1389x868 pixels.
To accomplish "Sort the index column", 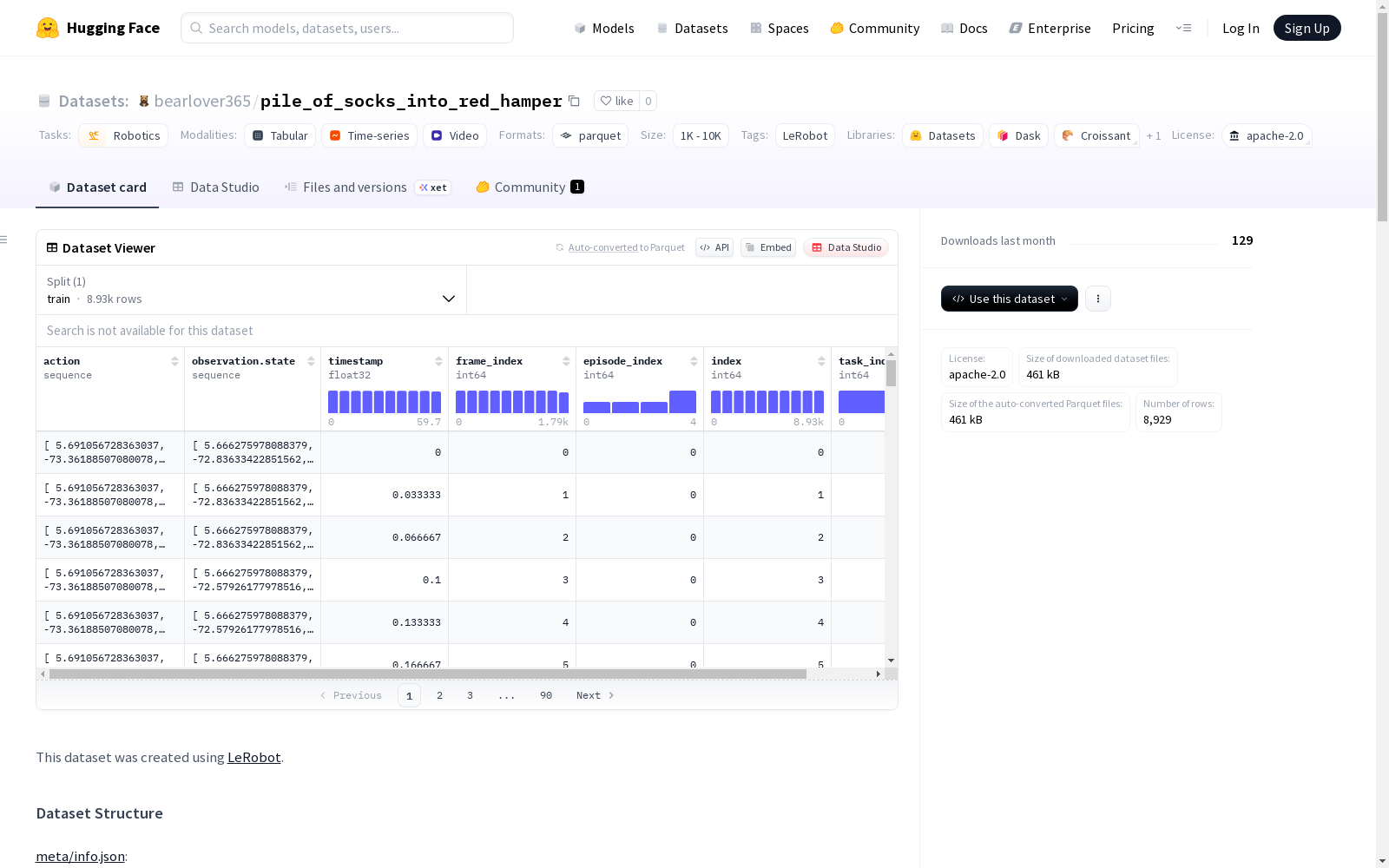I will (821, 361).
